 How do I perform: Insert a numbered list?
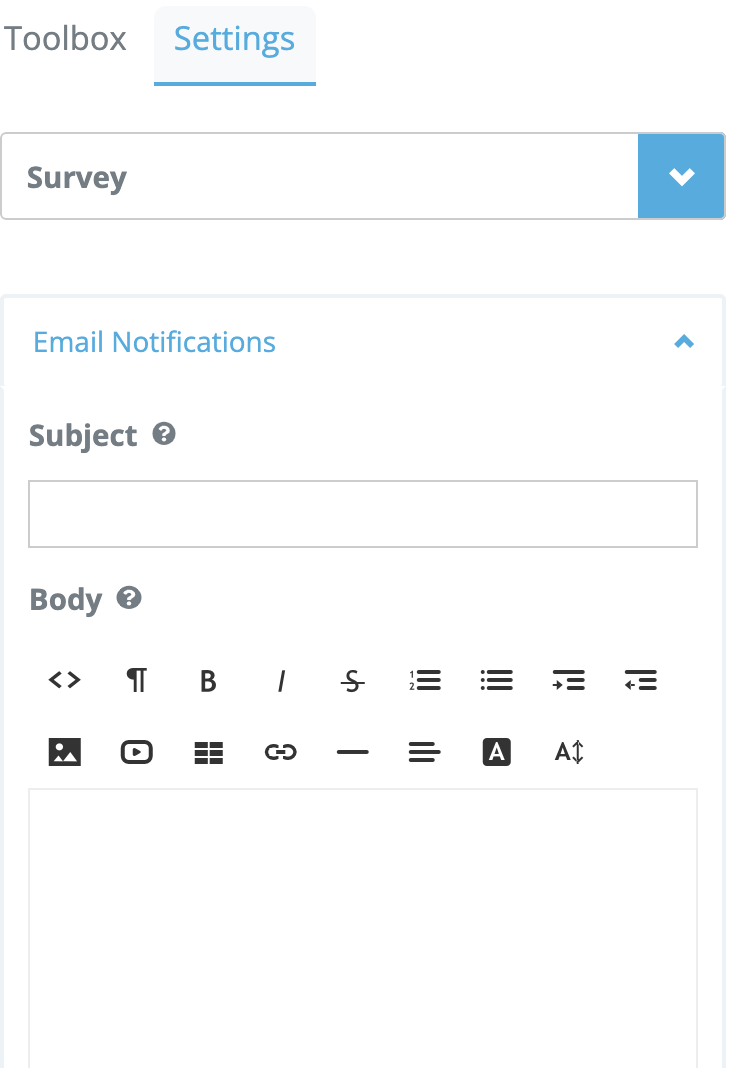[x=425, y=681]
